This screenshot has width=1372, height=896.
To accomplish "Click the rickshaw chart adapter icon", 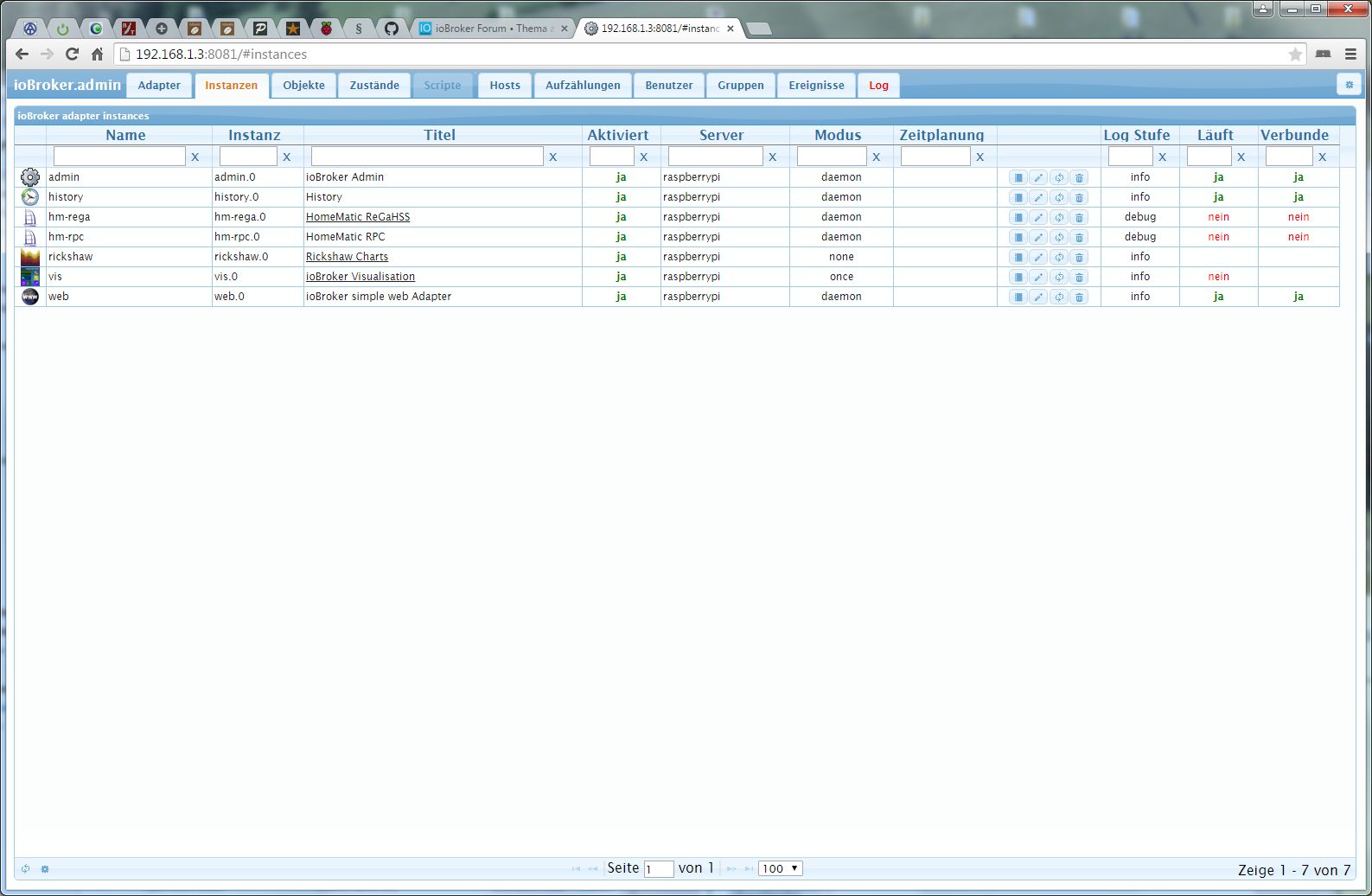I will (x=30, y=257).
